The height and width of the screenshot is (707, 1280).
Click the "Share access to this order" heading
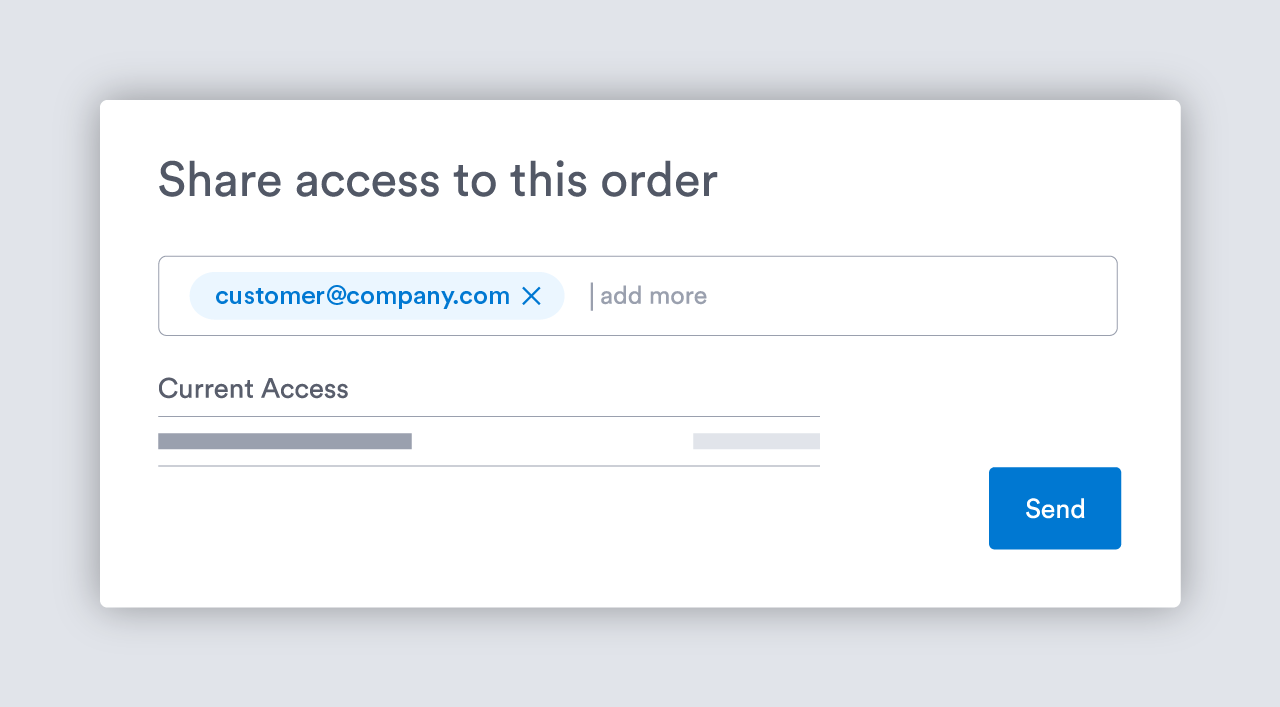pyautogui.click(x=437, y=180)
